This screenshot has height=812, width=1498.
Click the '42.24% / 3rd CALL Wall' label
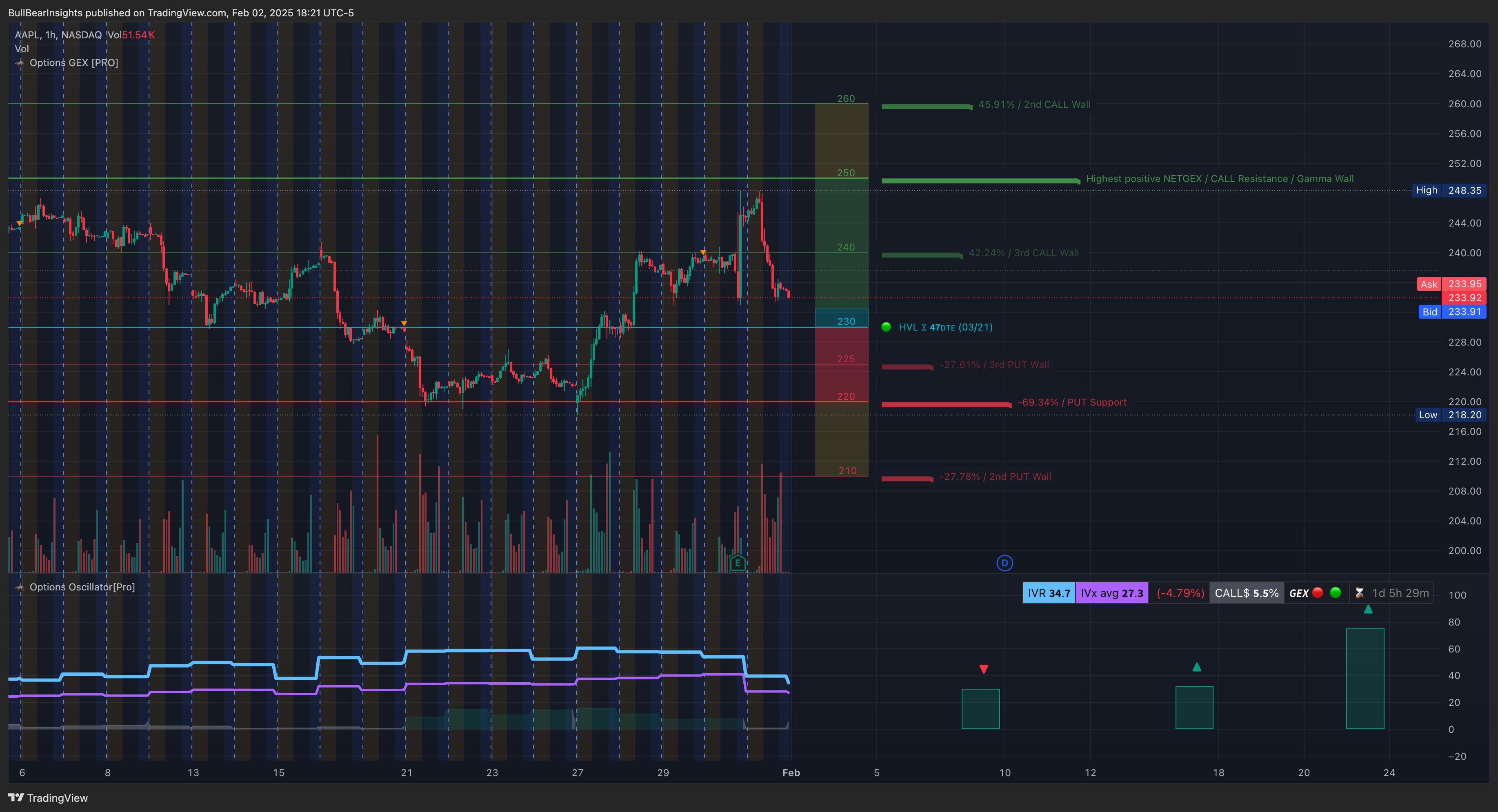[x=1023, y=253]
